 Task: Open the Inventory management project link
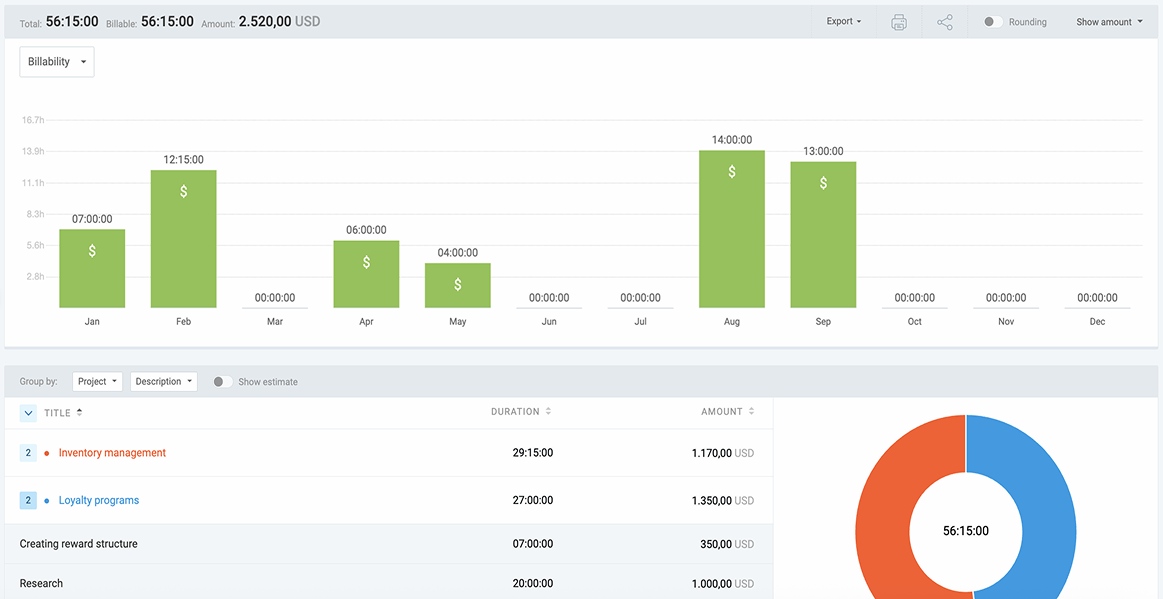pyautogui.click(x=112, y=452)
